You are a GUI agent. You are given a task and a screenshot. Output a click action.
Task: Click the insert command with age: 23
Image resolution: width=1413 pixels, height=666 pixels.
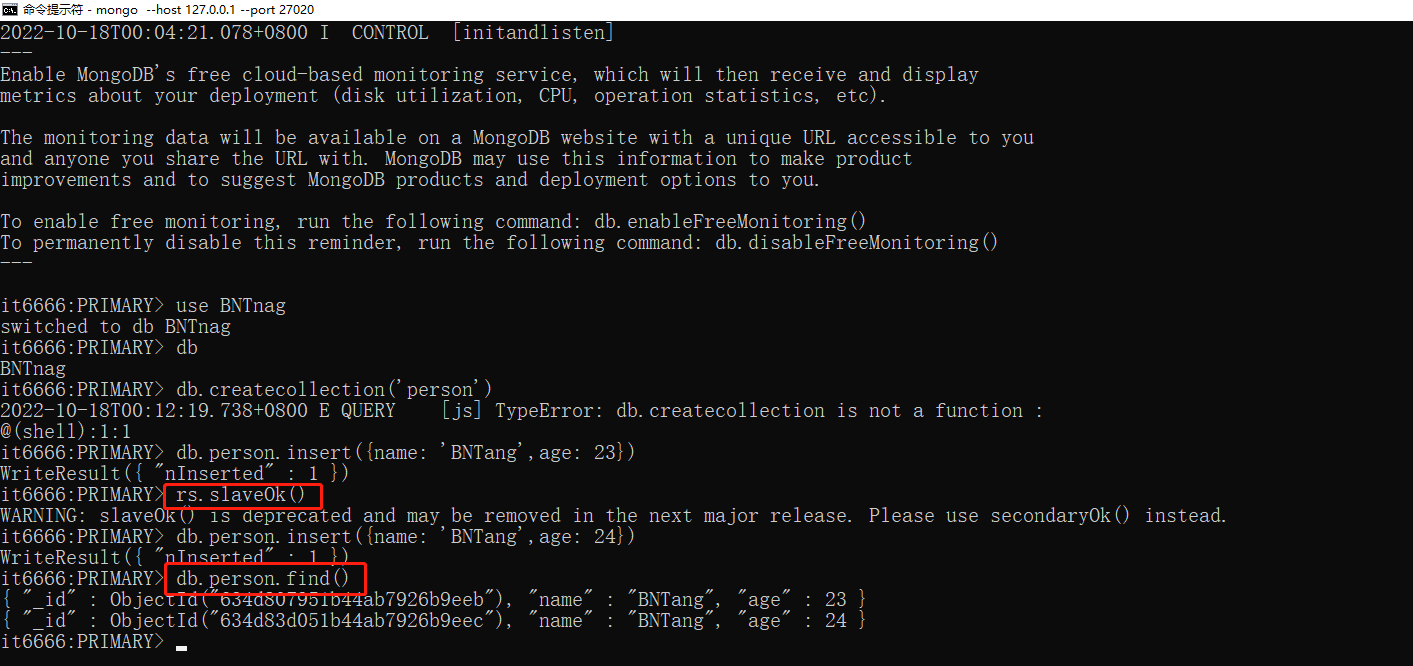tap(405, 453)
